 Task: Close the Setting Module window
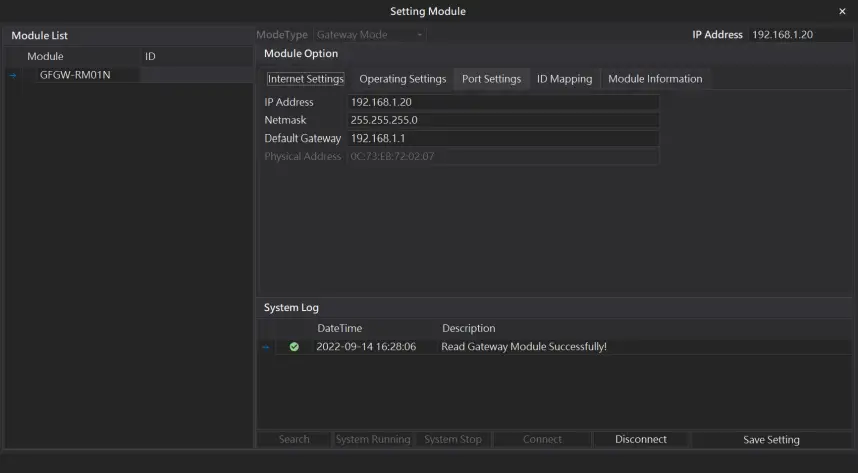pyautogui.click(x=842, y=11)
